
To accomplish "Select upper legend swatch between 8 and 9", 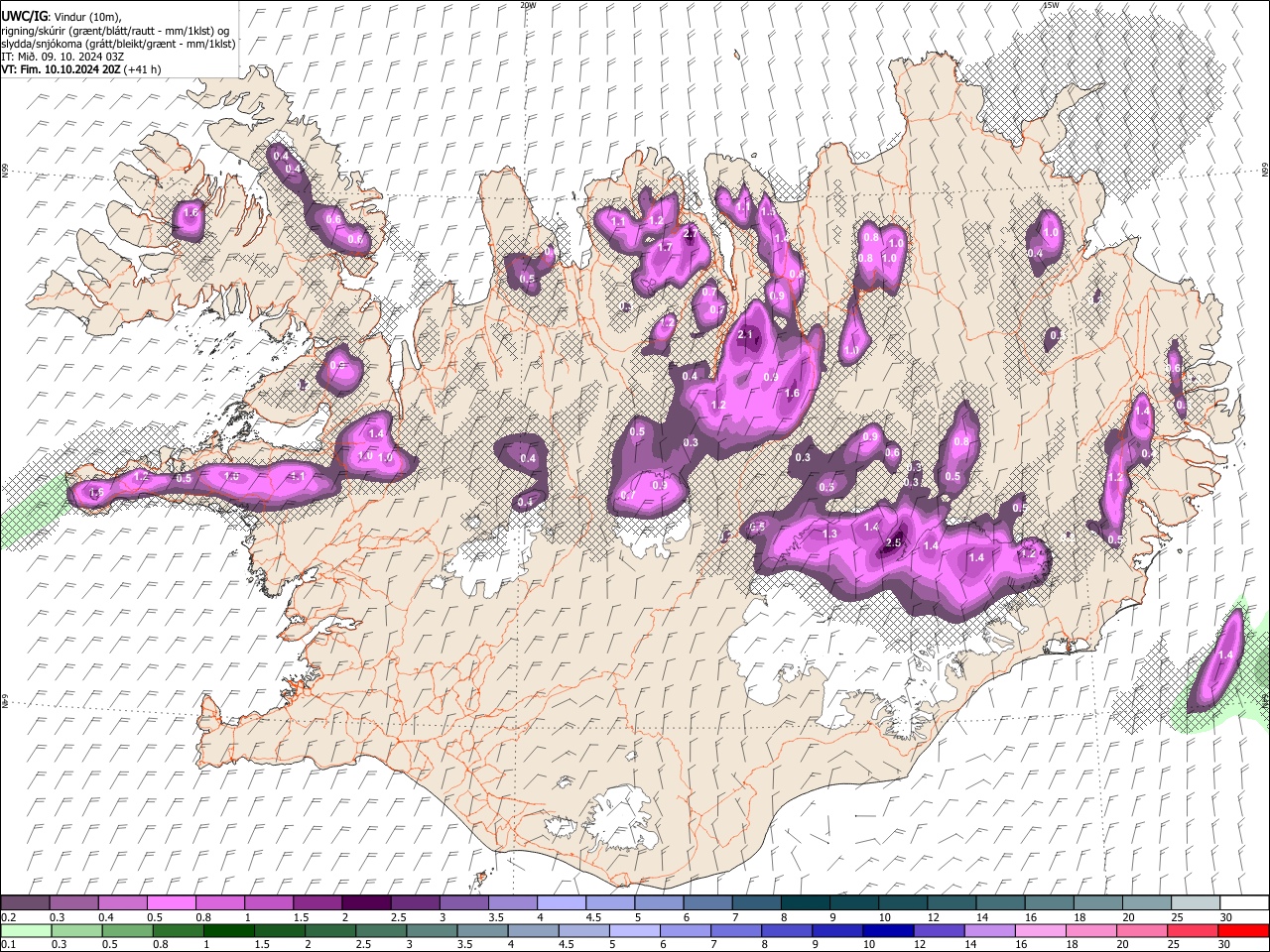I will tap(806, 903).
